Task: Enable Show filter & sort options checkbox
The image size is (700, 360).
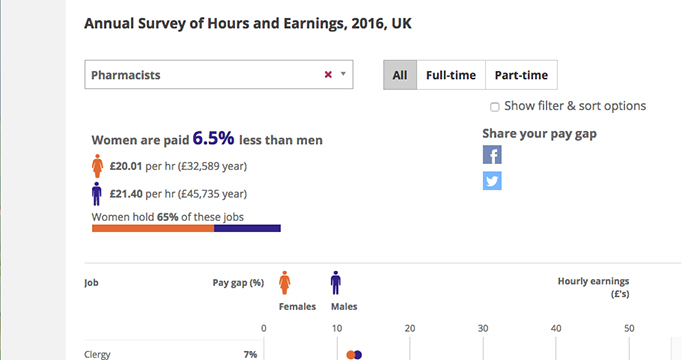Action: pyautogui.click(x=495, y=107)
